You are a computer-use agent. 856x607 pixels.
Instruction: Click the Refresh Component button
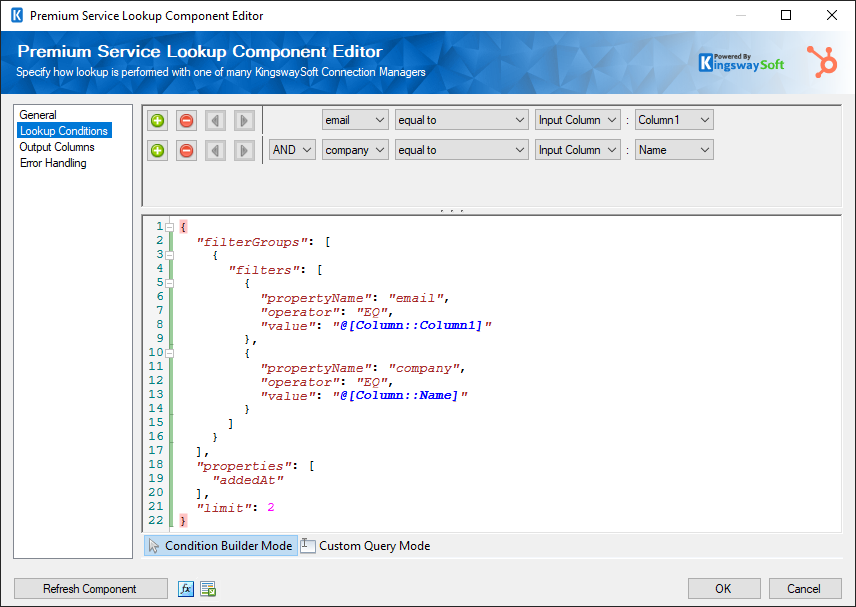(91, 588)
